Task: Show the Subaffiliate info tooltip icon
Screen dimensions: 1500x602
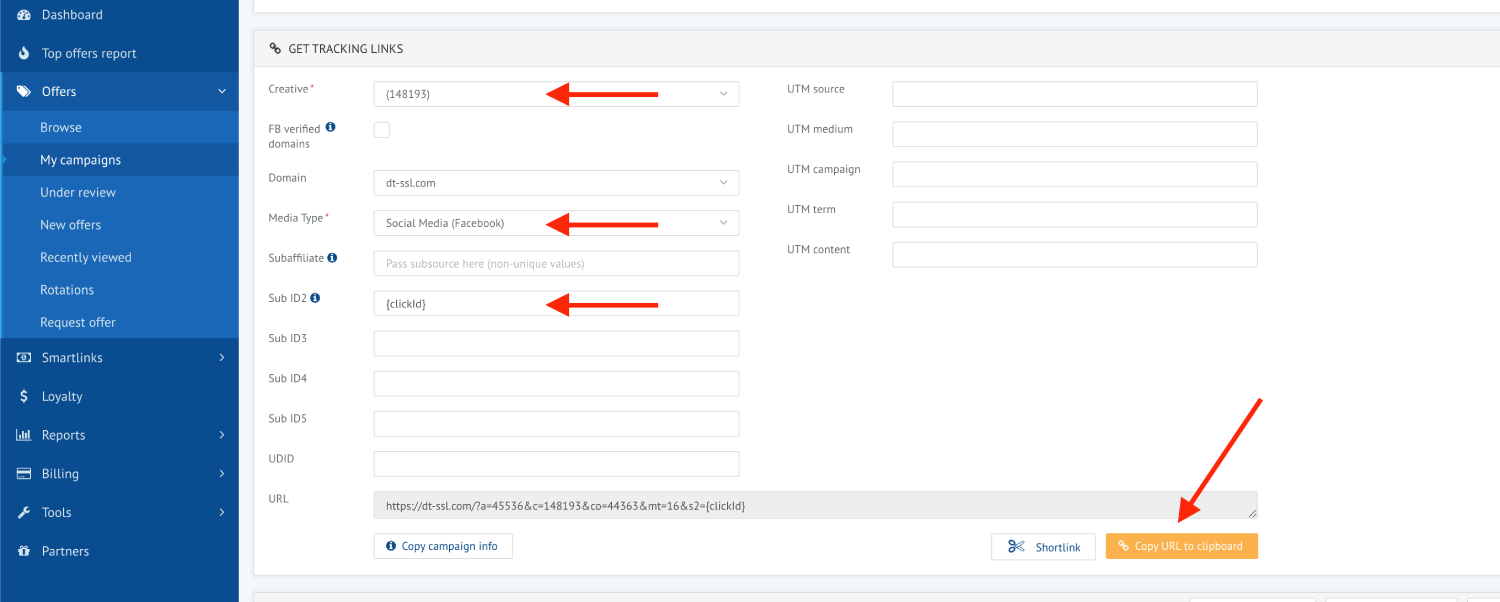Action: pyautogui.click(x=333, y=257)
